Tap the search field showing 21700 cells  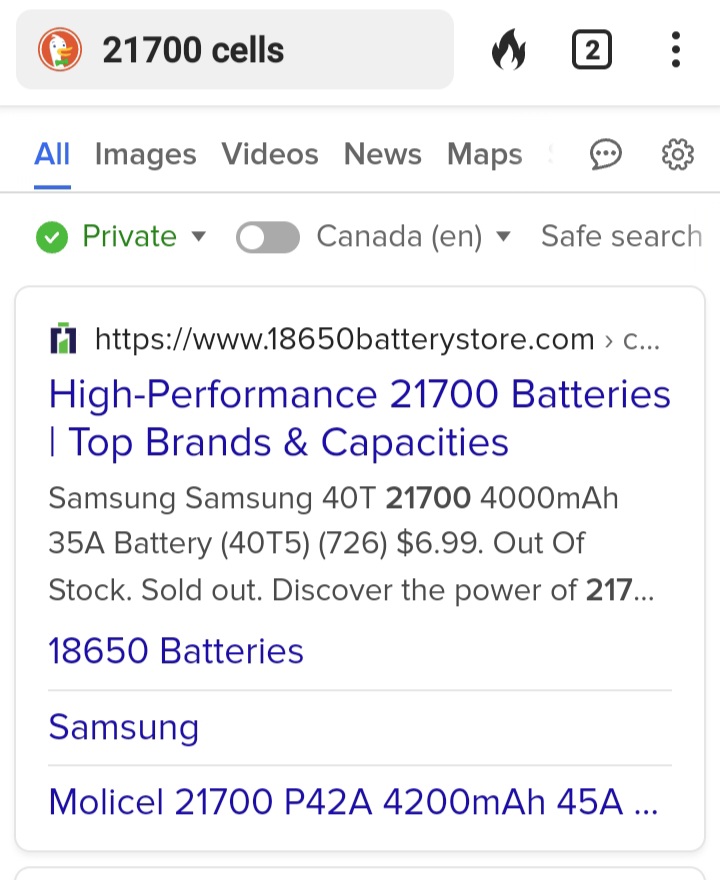pos(230,48)
